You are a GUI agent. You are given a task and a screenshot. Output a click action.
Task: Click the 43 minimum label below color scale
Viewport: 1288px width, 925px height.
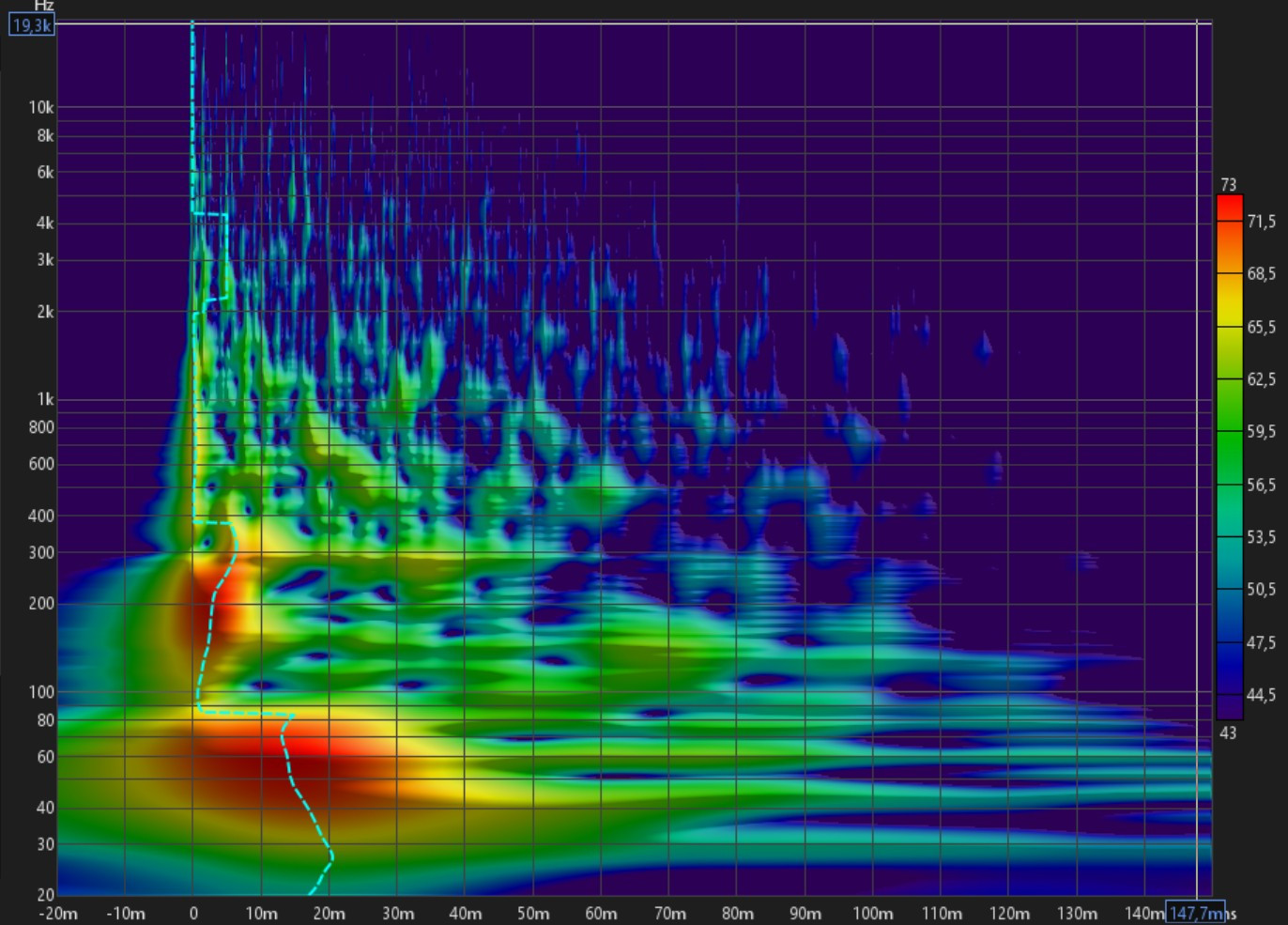pyautogui.click(x=1228, y=732)
